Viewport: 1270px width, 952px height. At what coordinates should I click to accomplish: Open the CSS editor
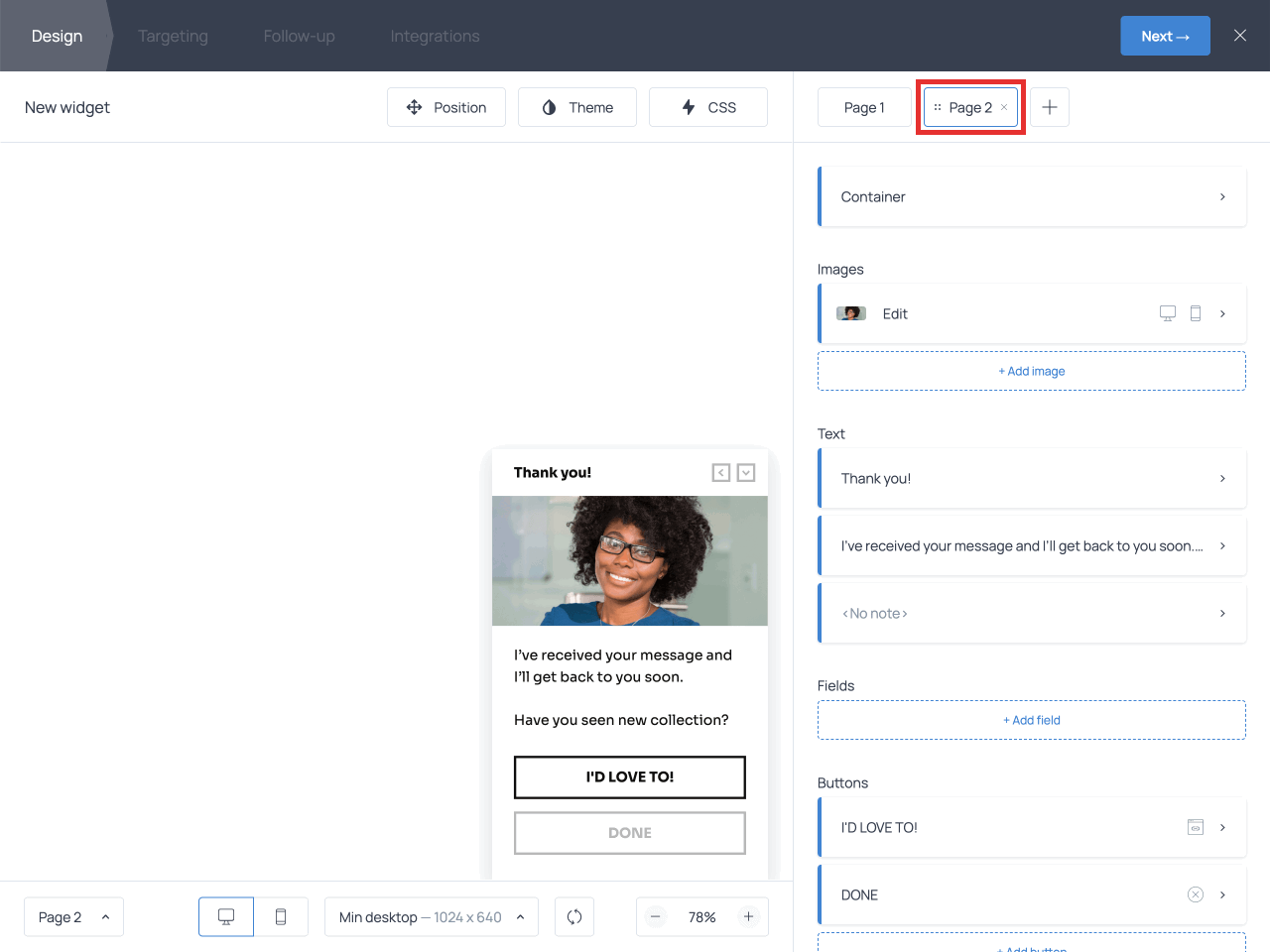pyautogui.click(x=707, y=107)
